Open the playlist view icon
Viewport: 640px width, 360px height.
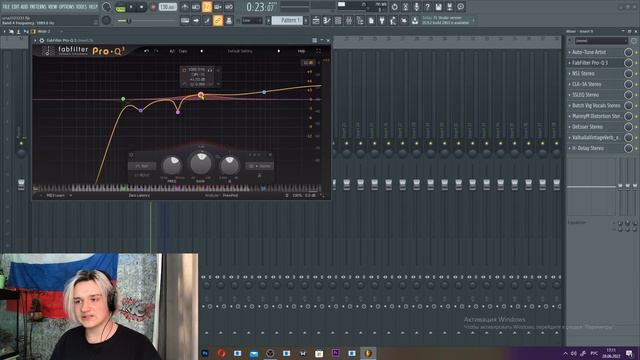pos(316,20)
